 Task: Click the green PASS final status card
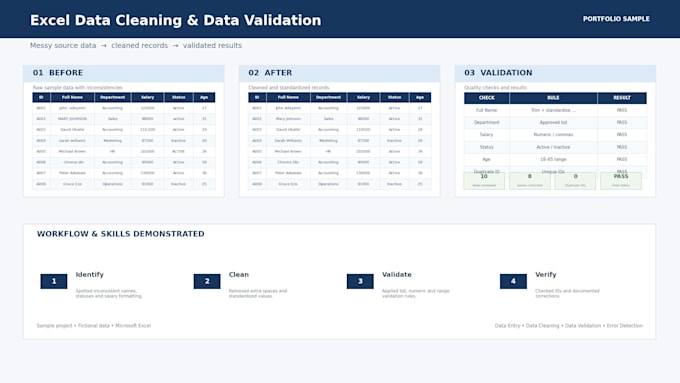click(x=621, y=180)
